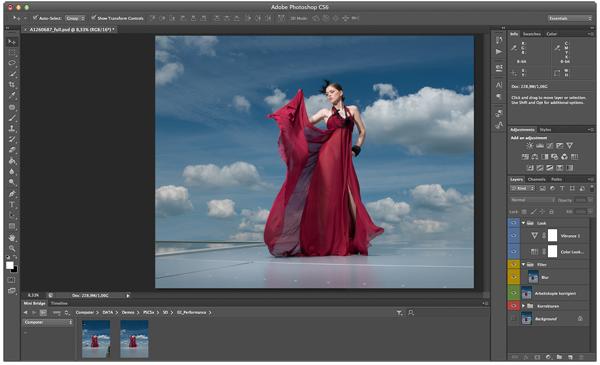Open the layer Kind filter dropdown

pyautogui.click(x=523, y=188)
